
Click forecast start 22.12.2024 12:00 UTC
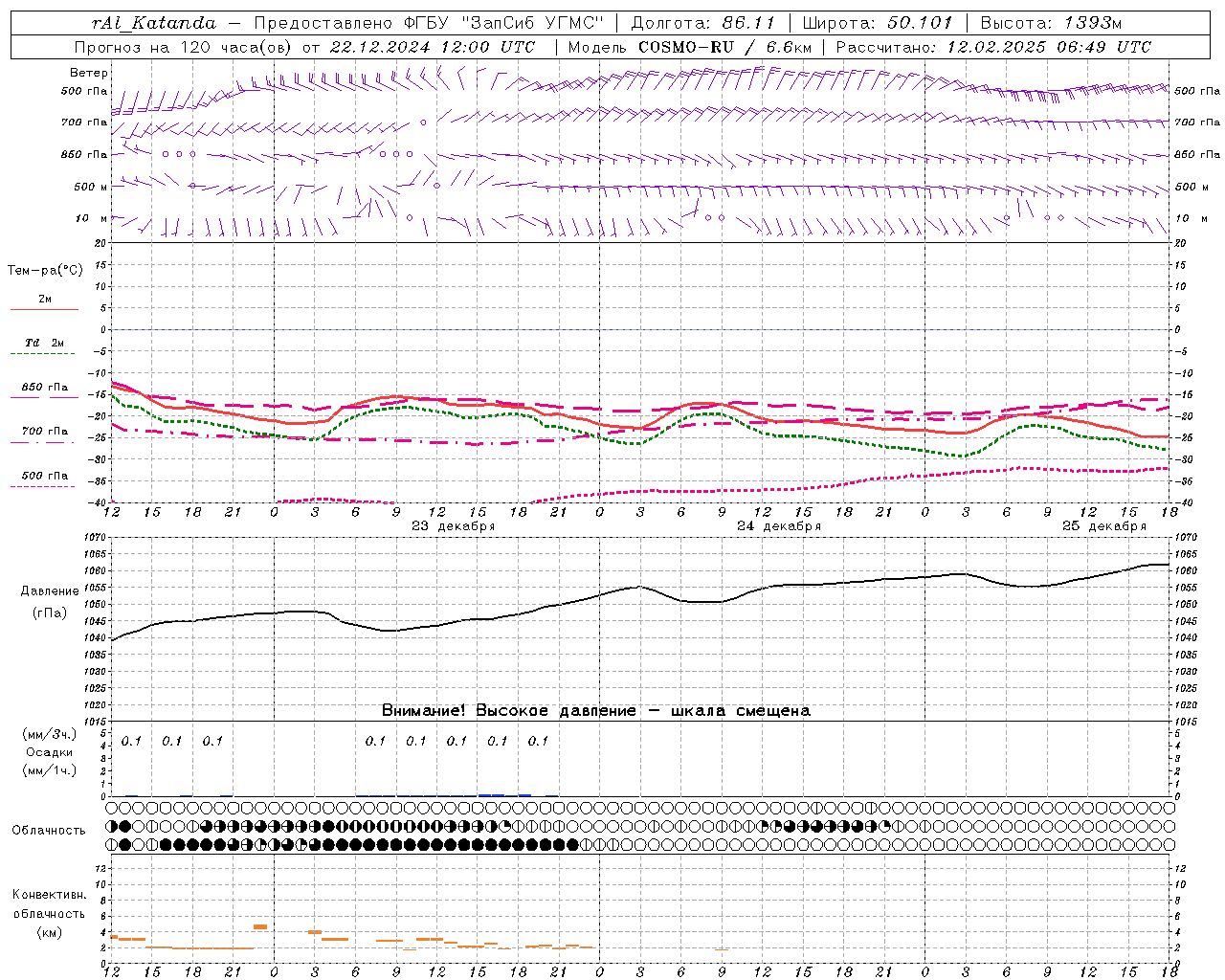pos(432,47)
